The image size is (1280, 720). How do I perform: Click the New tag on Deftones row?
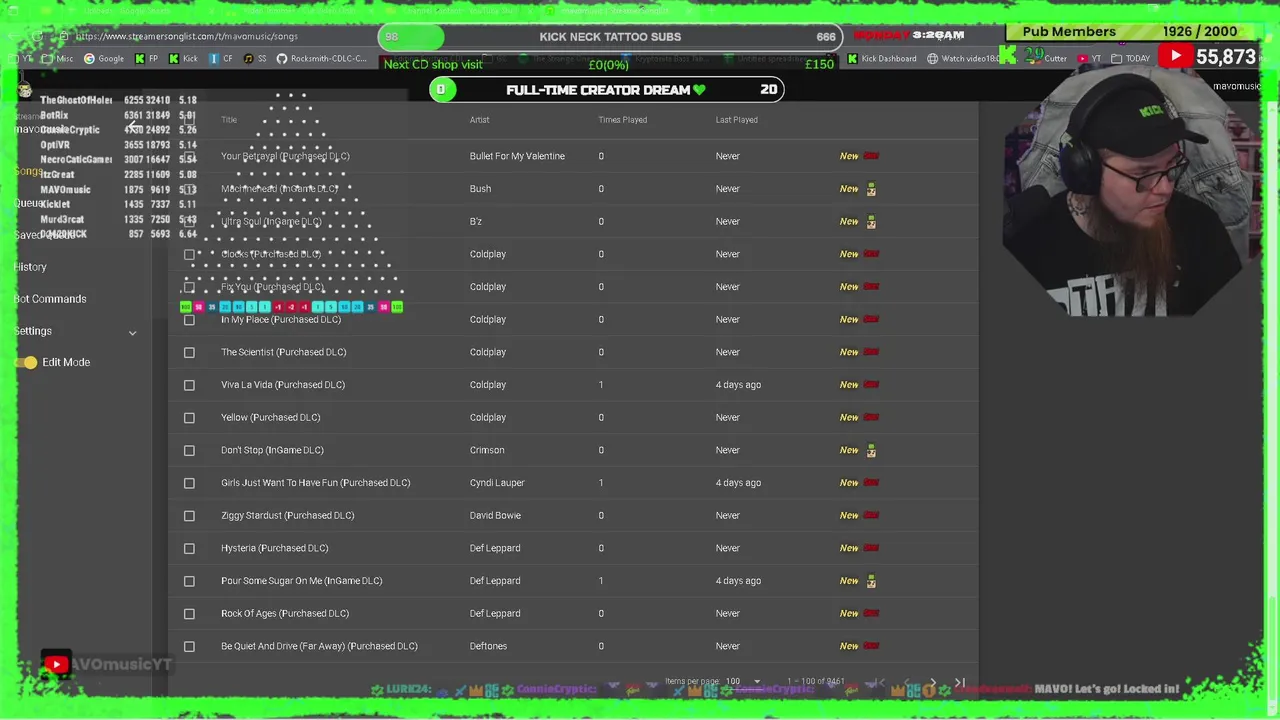coord(849,646)
